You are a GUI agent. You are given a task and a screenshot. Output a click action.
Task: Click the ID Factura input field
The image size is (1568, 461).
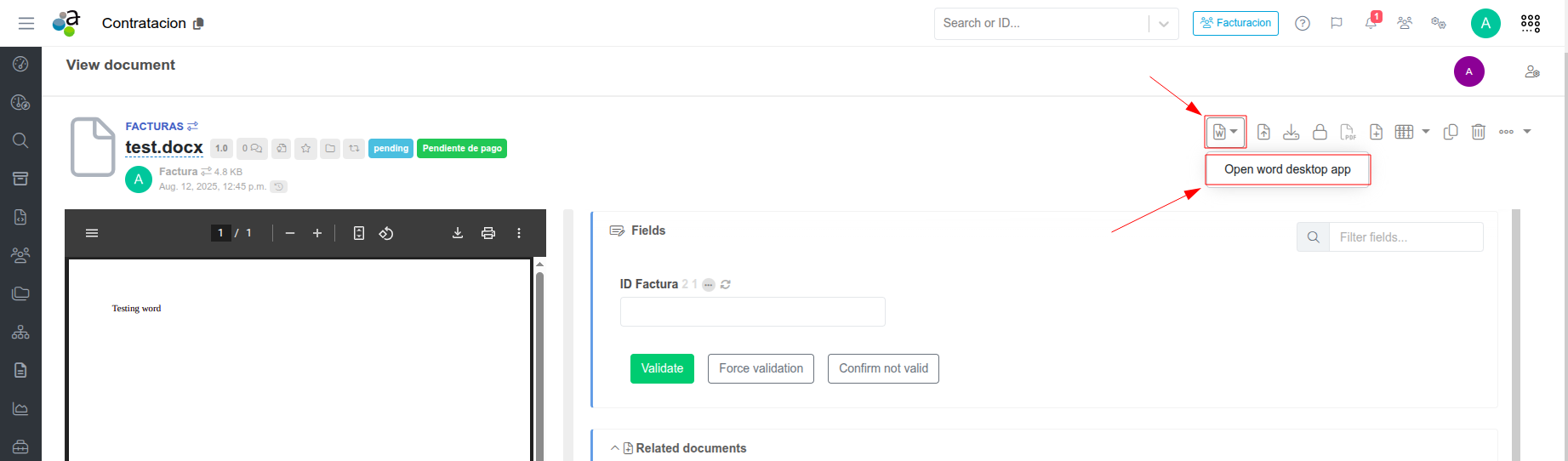pos(752,312)
